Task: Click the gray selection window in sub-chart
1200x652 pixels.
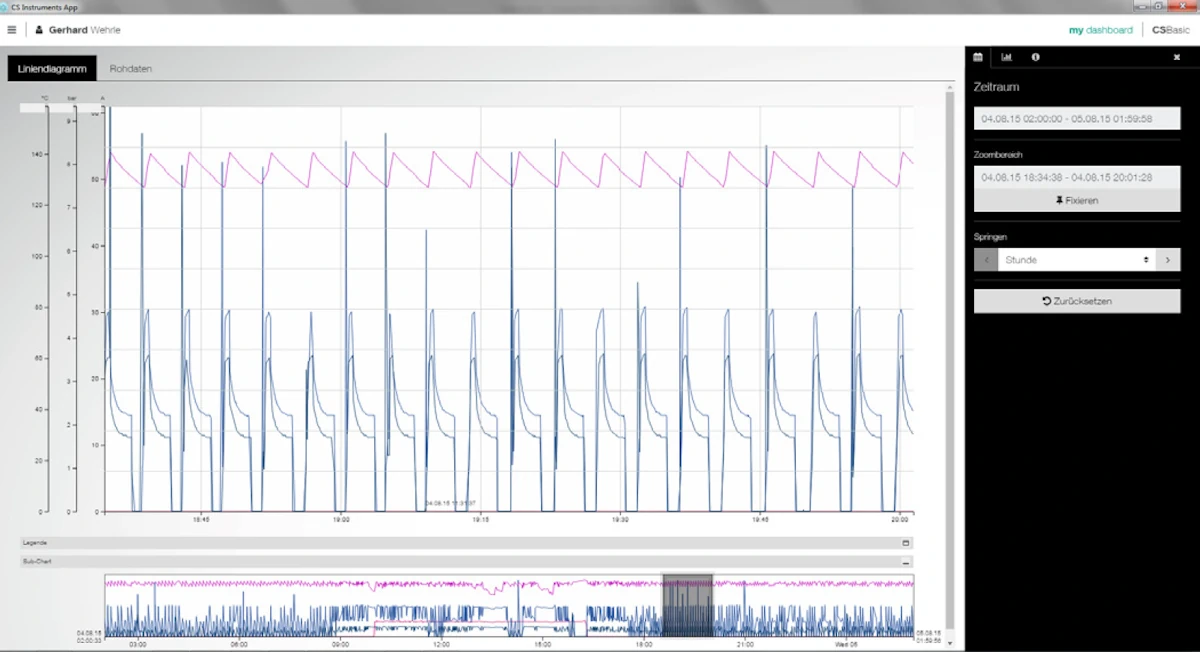Action: pyautogui.click(x=687, y=605)
